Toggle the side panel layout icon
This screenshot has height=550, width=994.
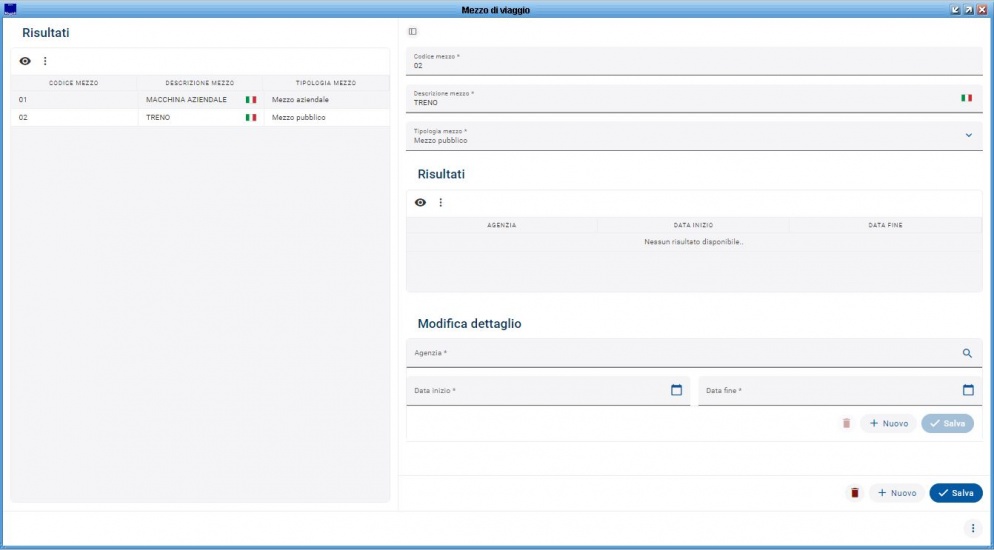pos(413,32)
